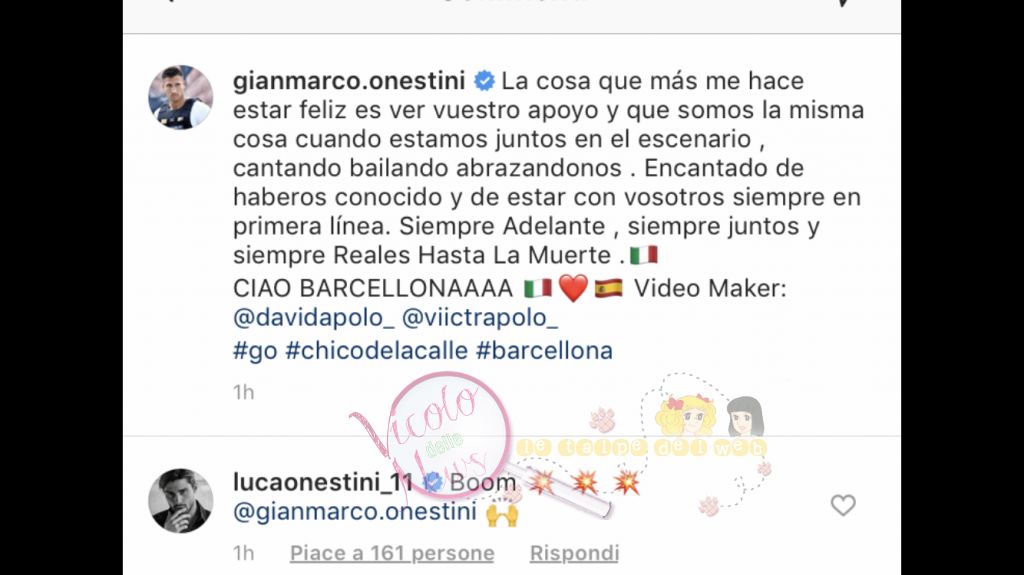Click the 1h timestamp under the caption
The image size is (1024, 575).
pos(244,392)
